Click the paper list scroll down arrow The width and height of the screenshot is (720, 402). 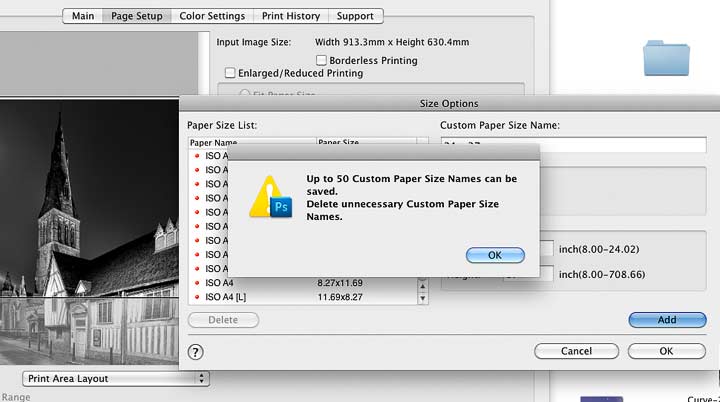(x=422, y=298)
